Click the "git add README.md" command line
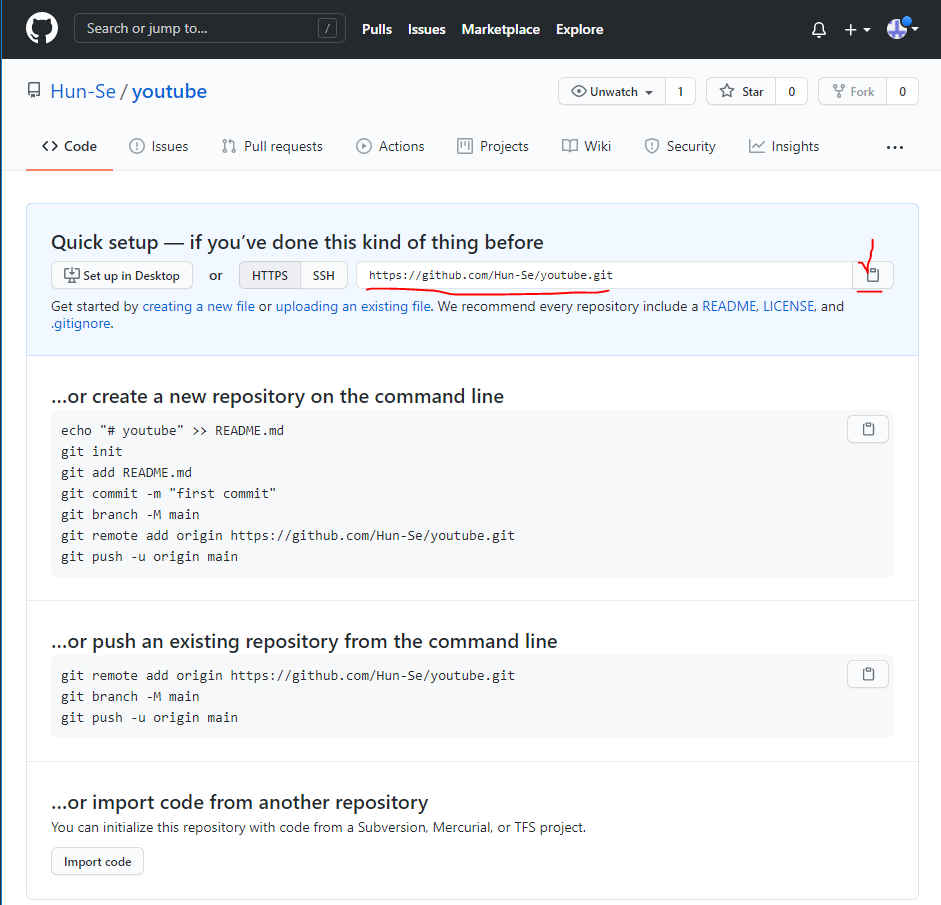 [x=127, y=472]
